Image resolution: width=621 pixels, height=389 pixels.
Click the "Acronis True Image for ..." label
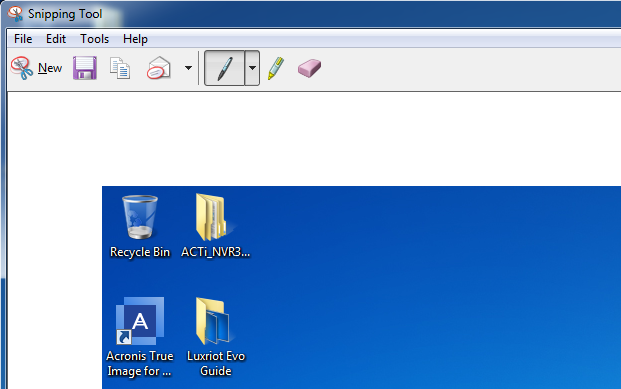coord(140,363)
